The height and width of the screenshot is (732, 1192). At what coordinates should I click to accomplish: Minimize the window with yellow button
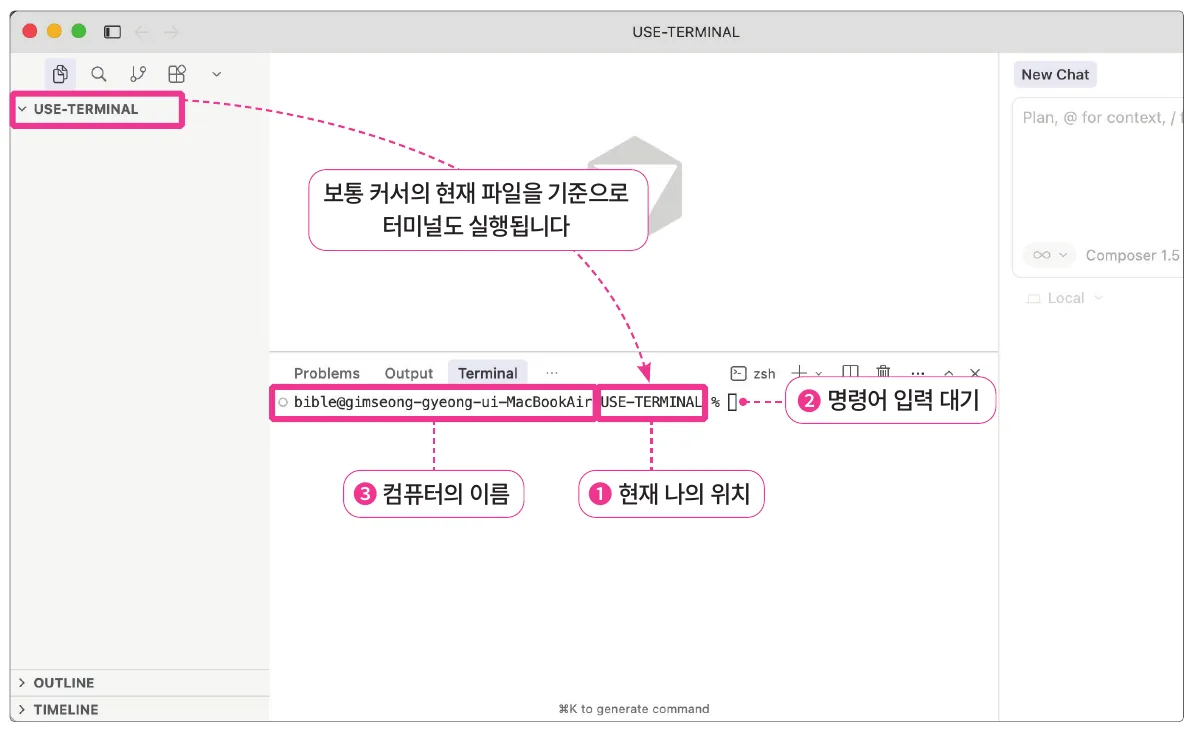(x=54, y=31)
